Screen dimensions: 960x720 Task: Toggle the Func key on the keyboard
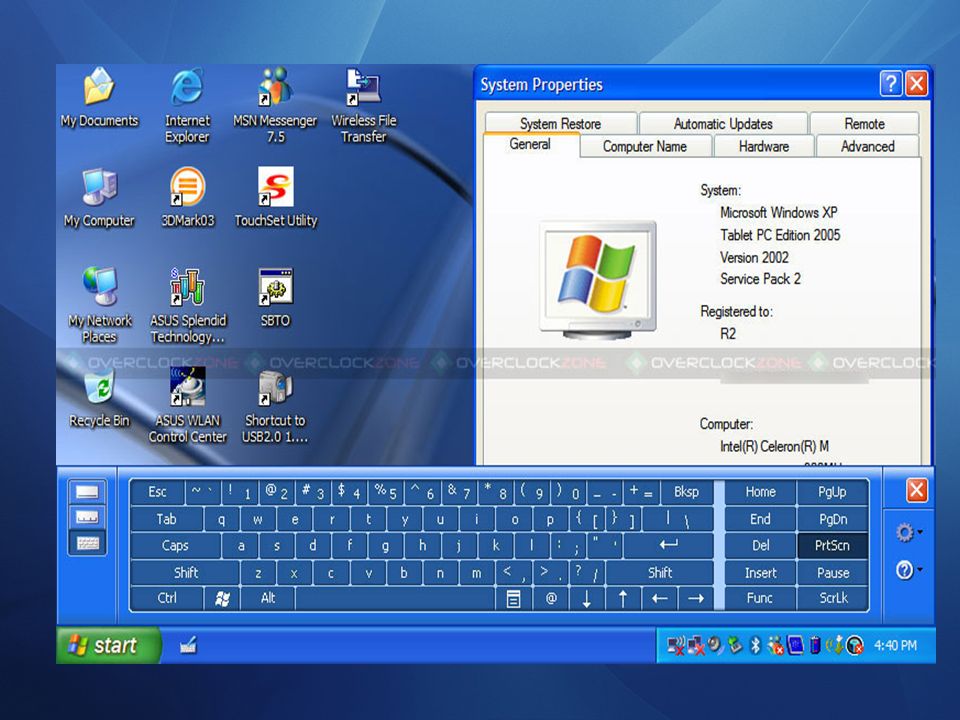[x=760, y=598]
